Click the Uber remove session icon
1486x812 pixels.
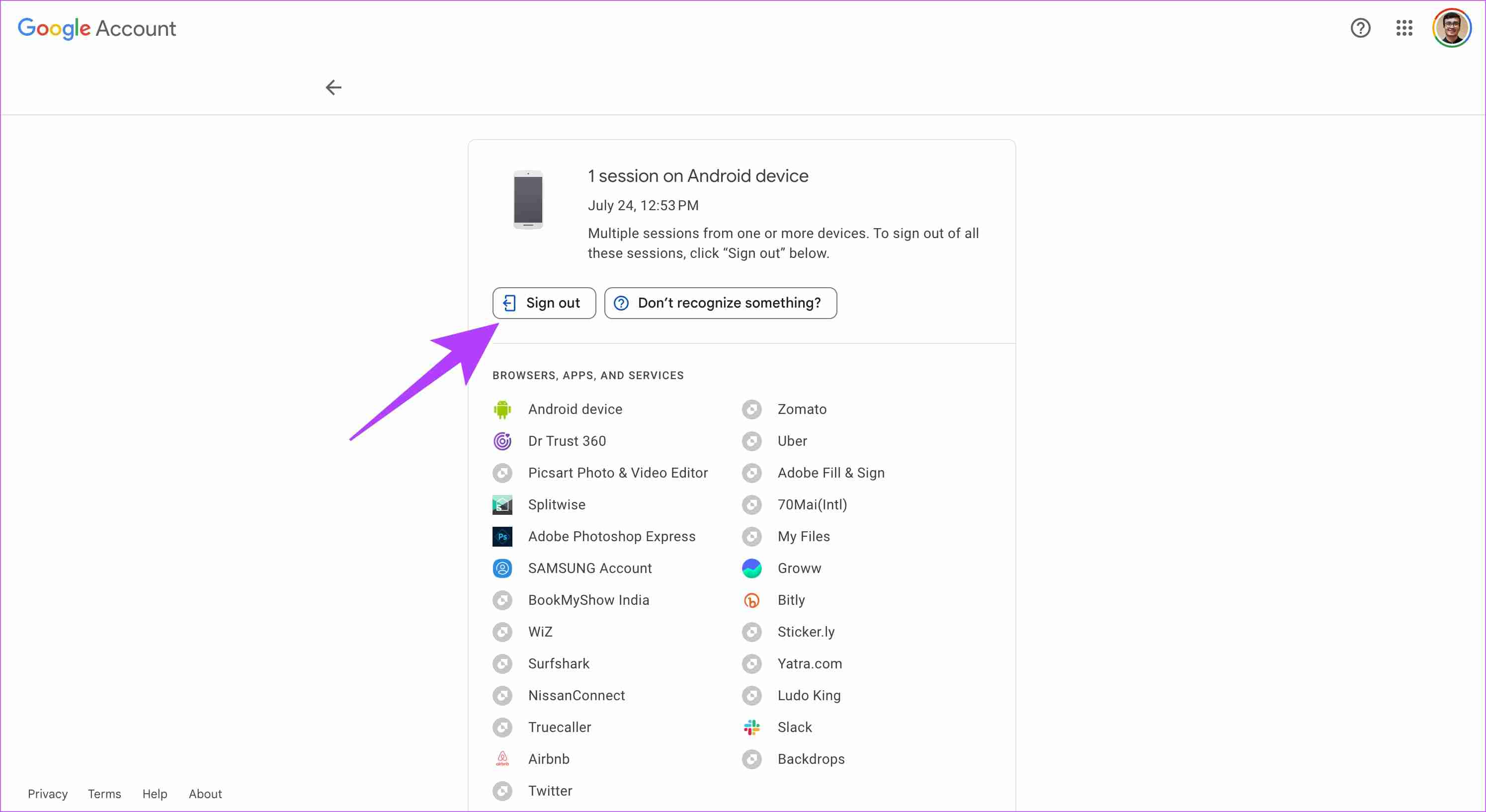(x=752, y=441)
